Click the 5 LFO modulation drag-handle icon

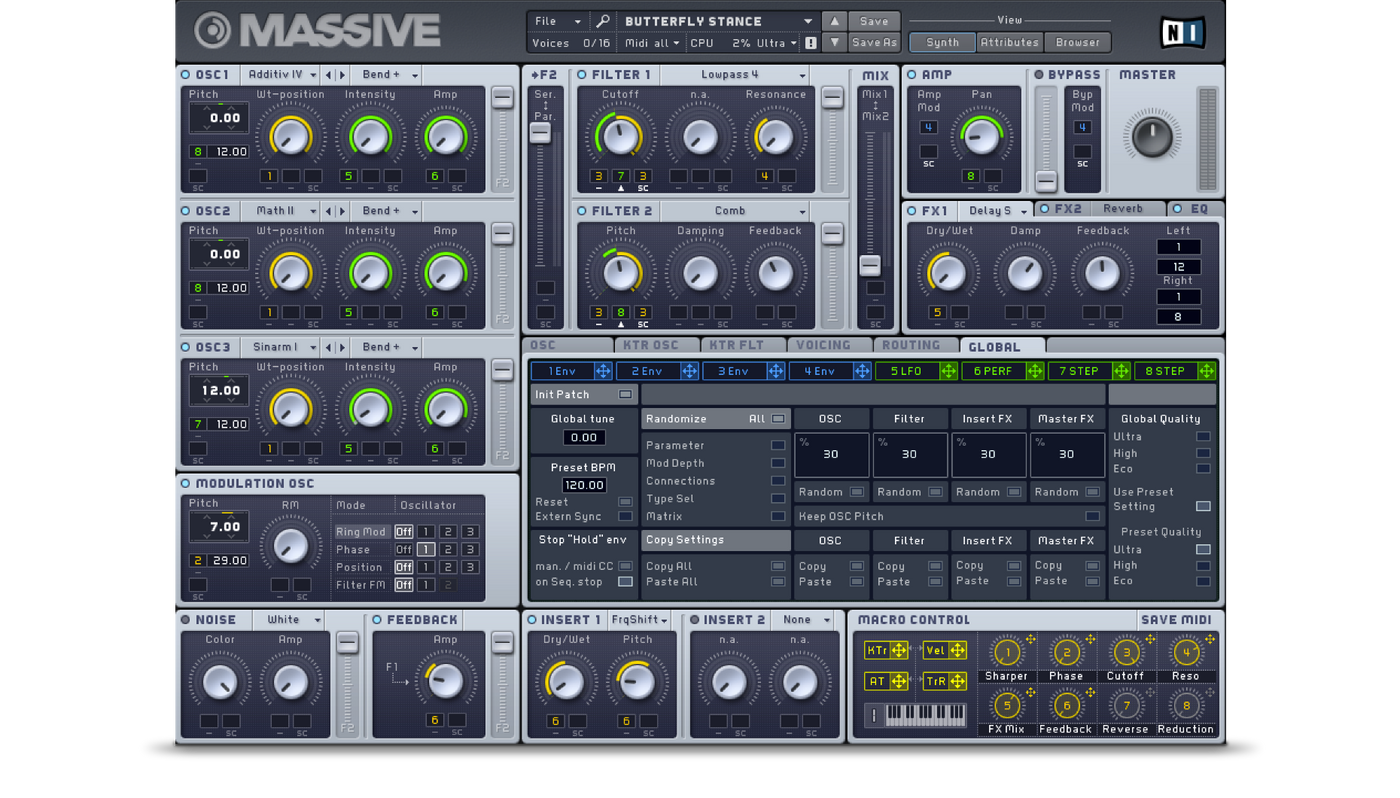click(948, 371)
